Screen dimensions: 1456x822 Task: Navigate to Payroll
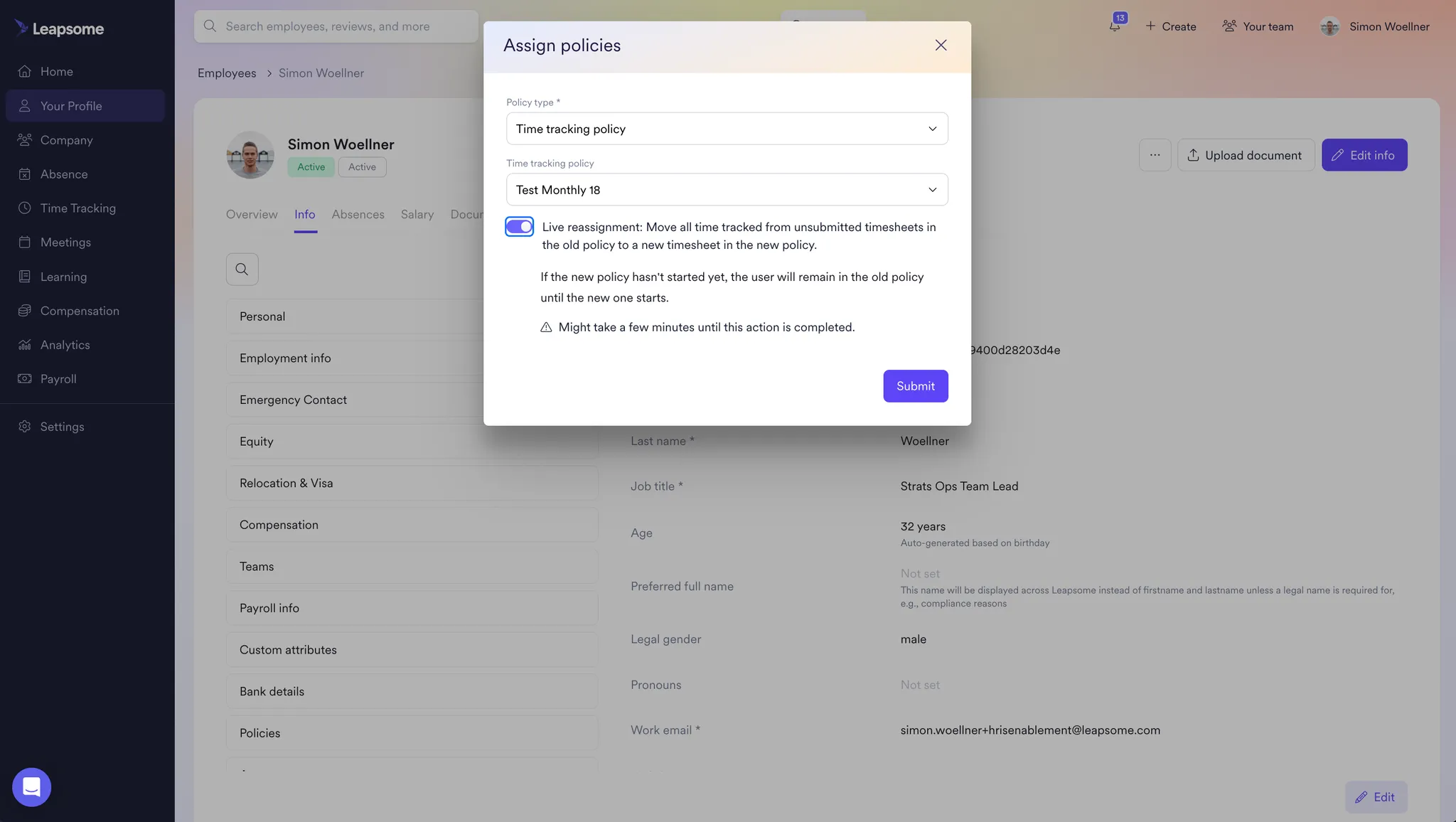coord(57,378)
